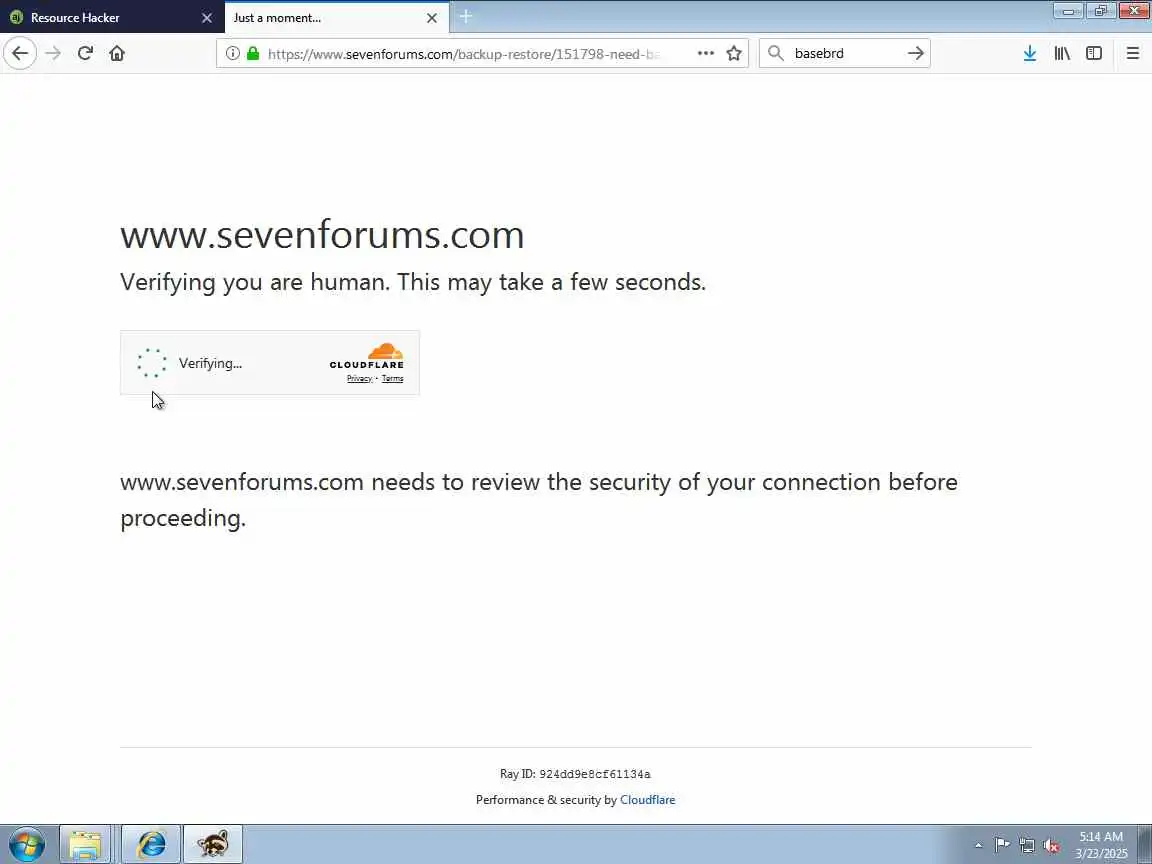Open the Firefox hamburger menu

coord(1132,53)
